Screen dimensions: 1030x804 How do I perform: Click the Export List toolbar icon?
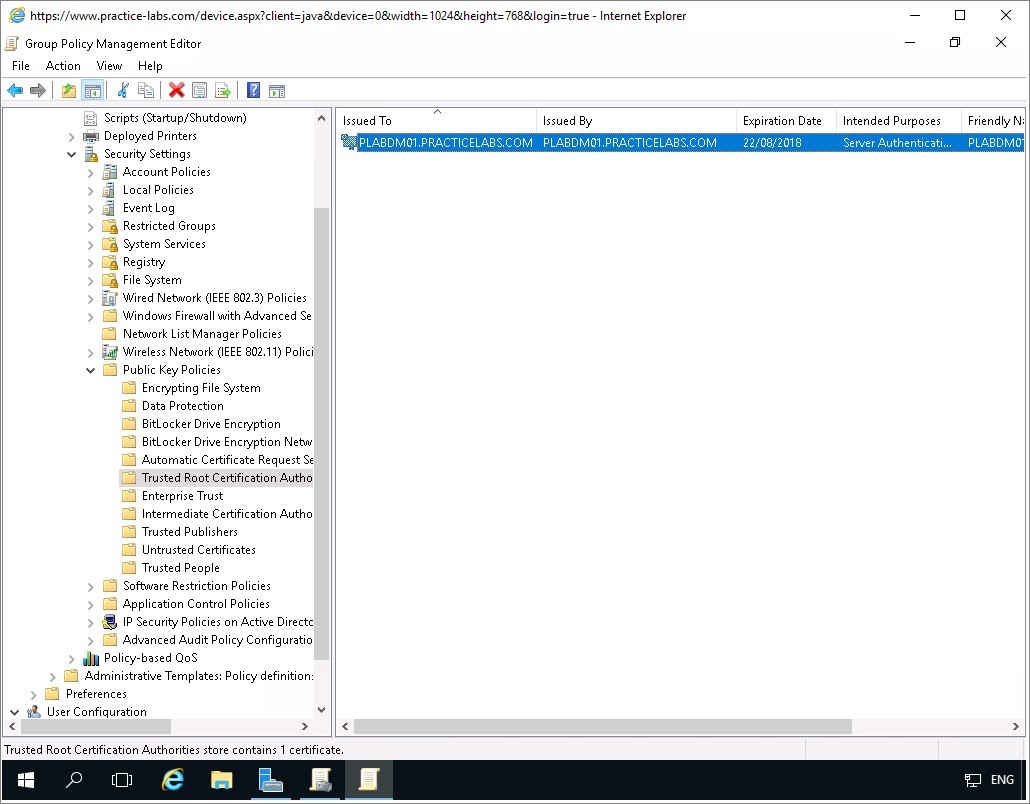(x=223, y=91)
